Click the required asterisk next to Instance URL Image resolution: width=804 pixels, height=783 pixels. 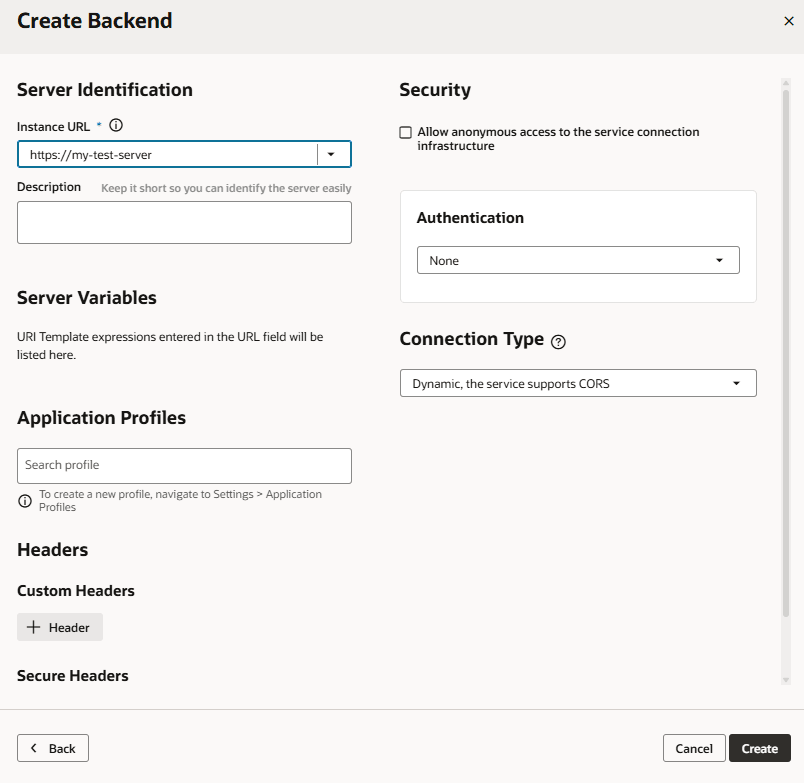100,126
